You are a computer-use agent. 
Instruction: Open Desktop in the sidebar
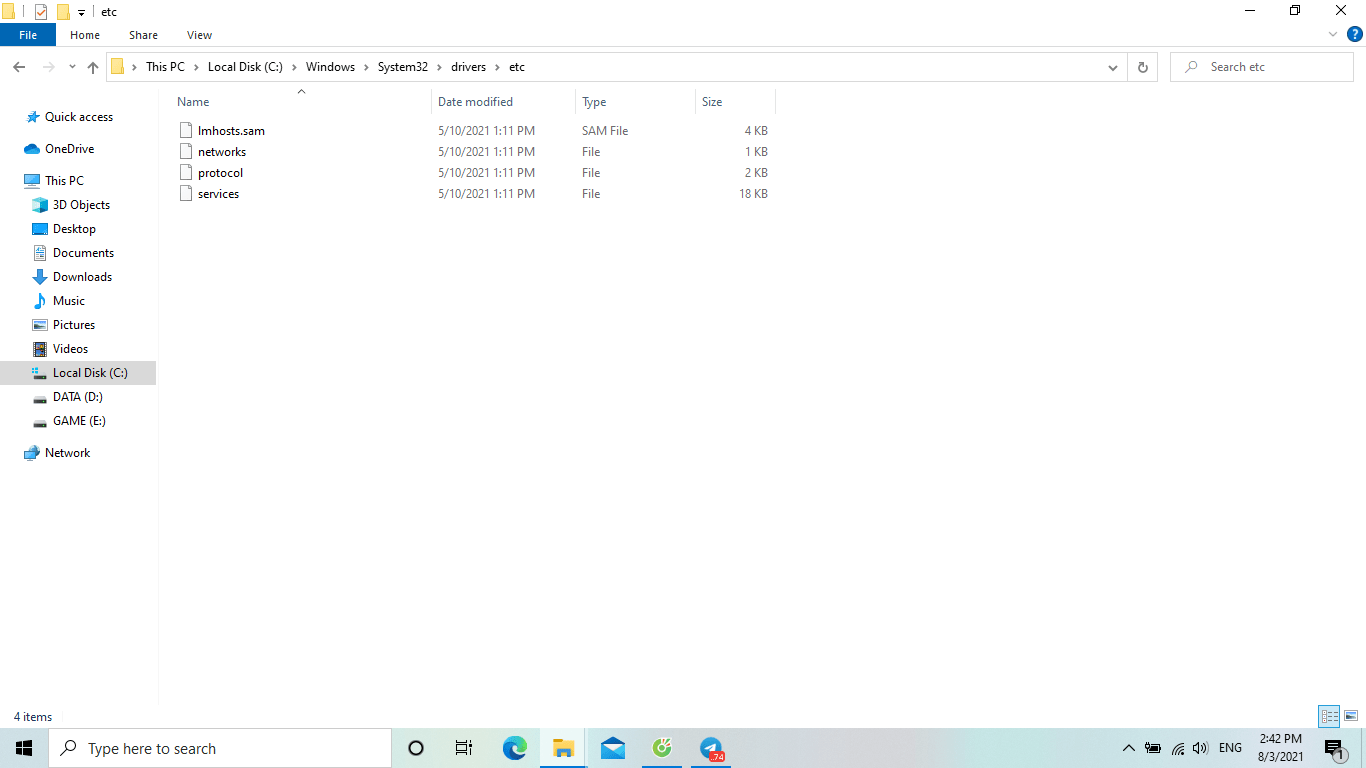coord(74,229)
